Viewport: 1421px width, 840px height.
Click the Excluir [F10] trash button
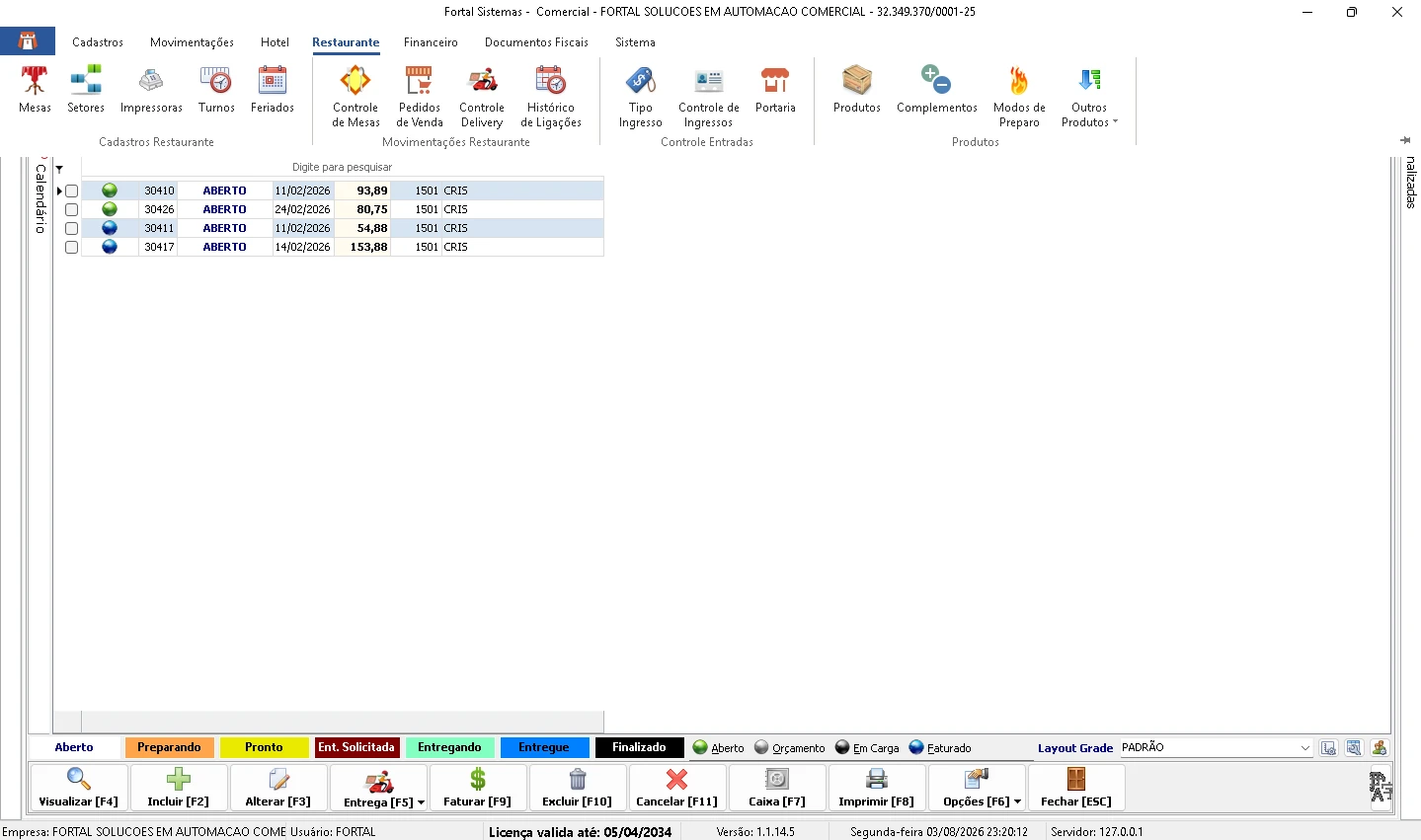(x=578, y=788)
